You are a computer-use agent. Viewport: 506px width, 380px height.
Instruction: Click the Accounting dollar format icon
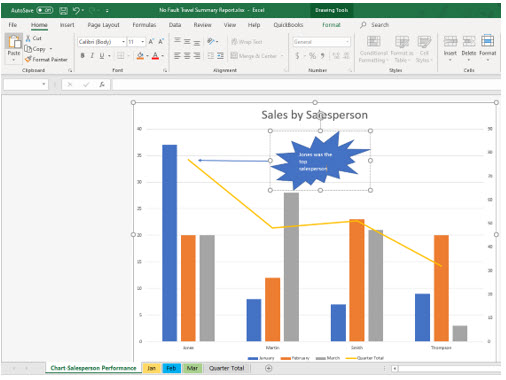(297, 56)
